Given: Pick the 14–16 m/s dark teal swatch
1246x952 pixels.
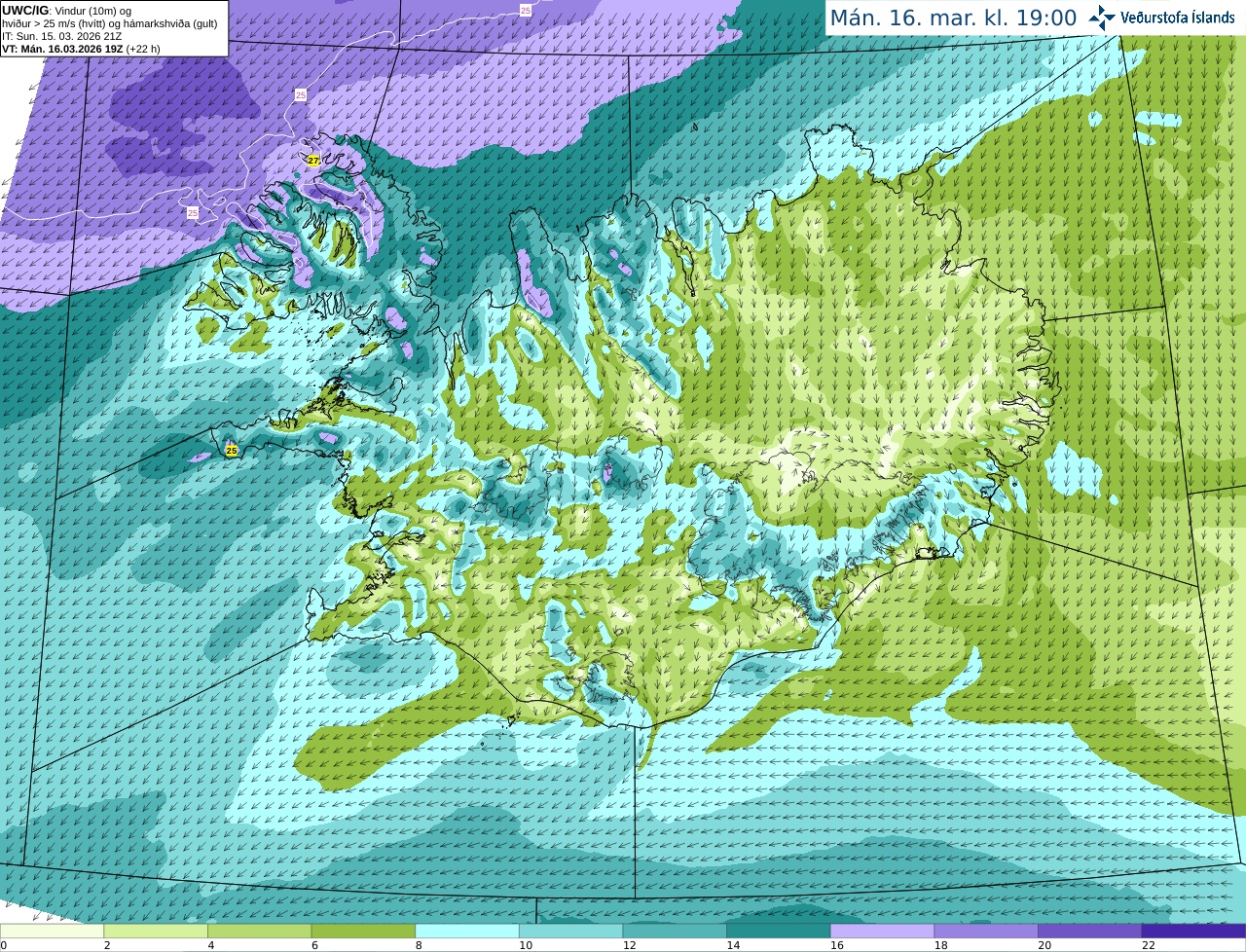Looking at the screenshot, I should click(779, 931).
